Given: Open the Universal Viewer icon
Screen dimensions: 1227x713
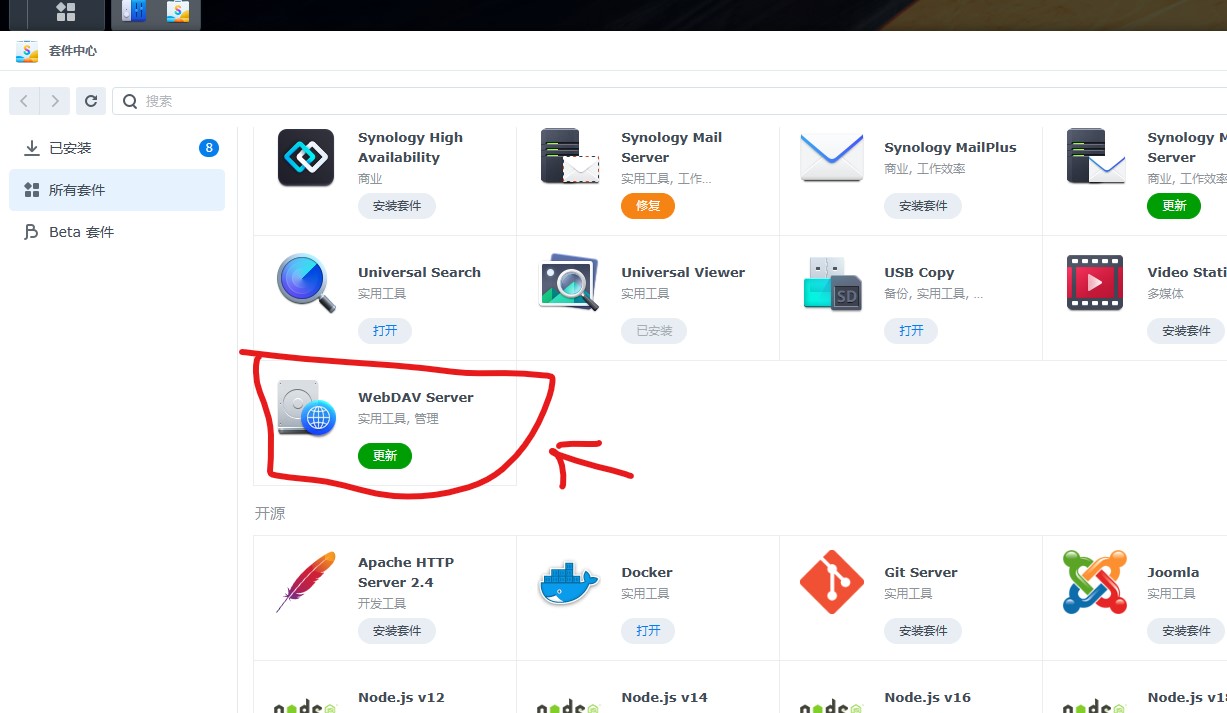Looking at the screenshot, I should pyautogui.click(x=569, y=283).
